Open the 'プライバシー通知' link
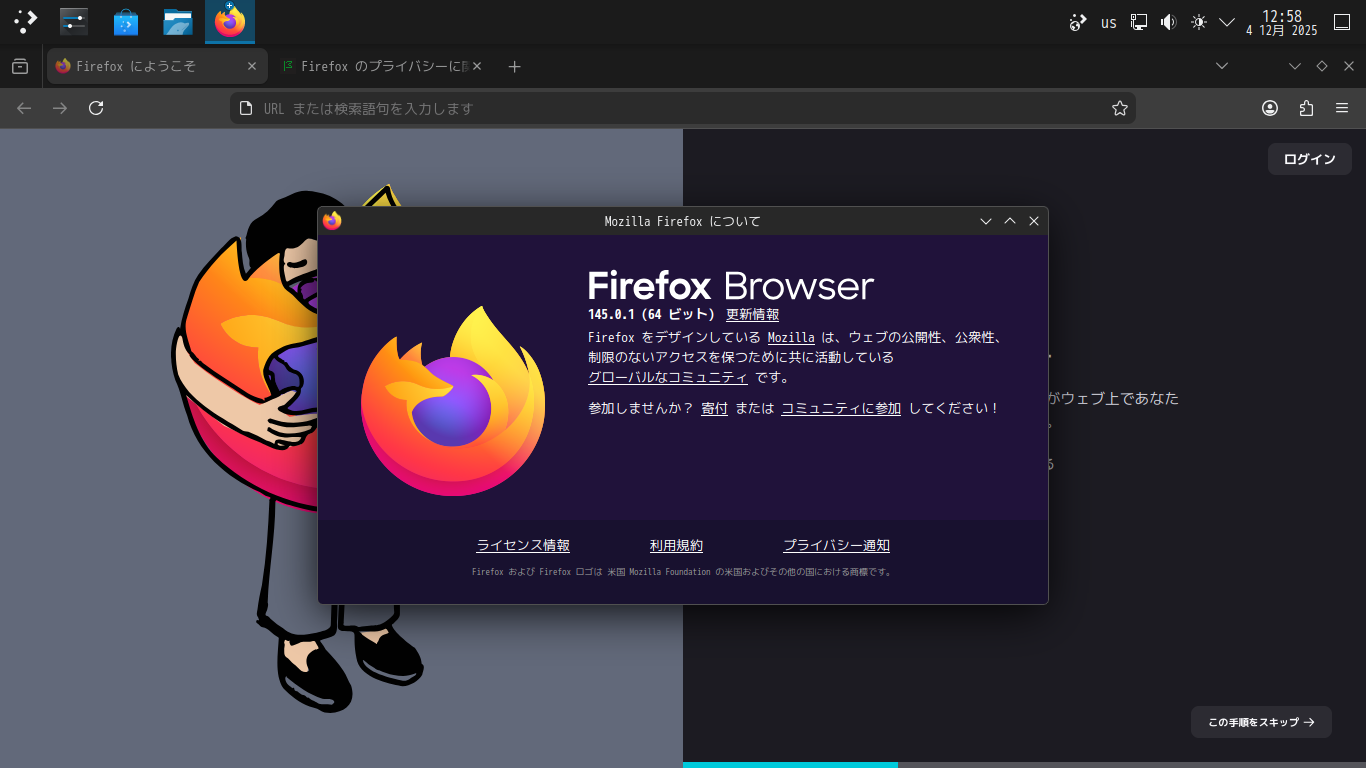The width and height of the screenshot is (1366, 768). tap(836, 545)
